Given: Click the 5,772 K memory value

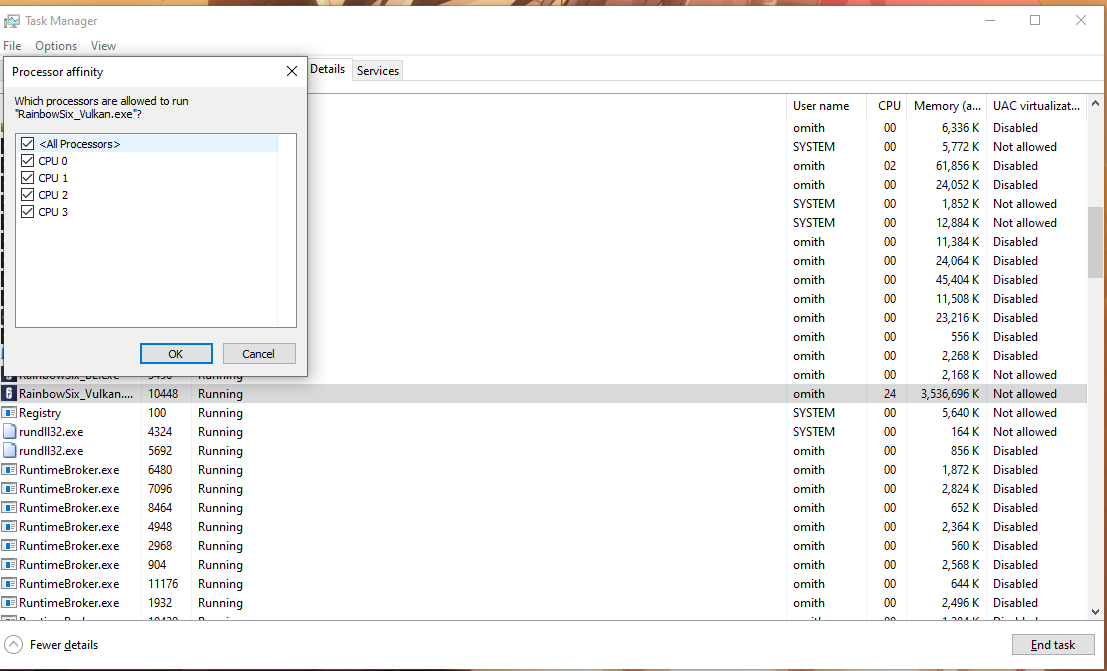Looking at the screenshot, I should [x=960, y=147].
